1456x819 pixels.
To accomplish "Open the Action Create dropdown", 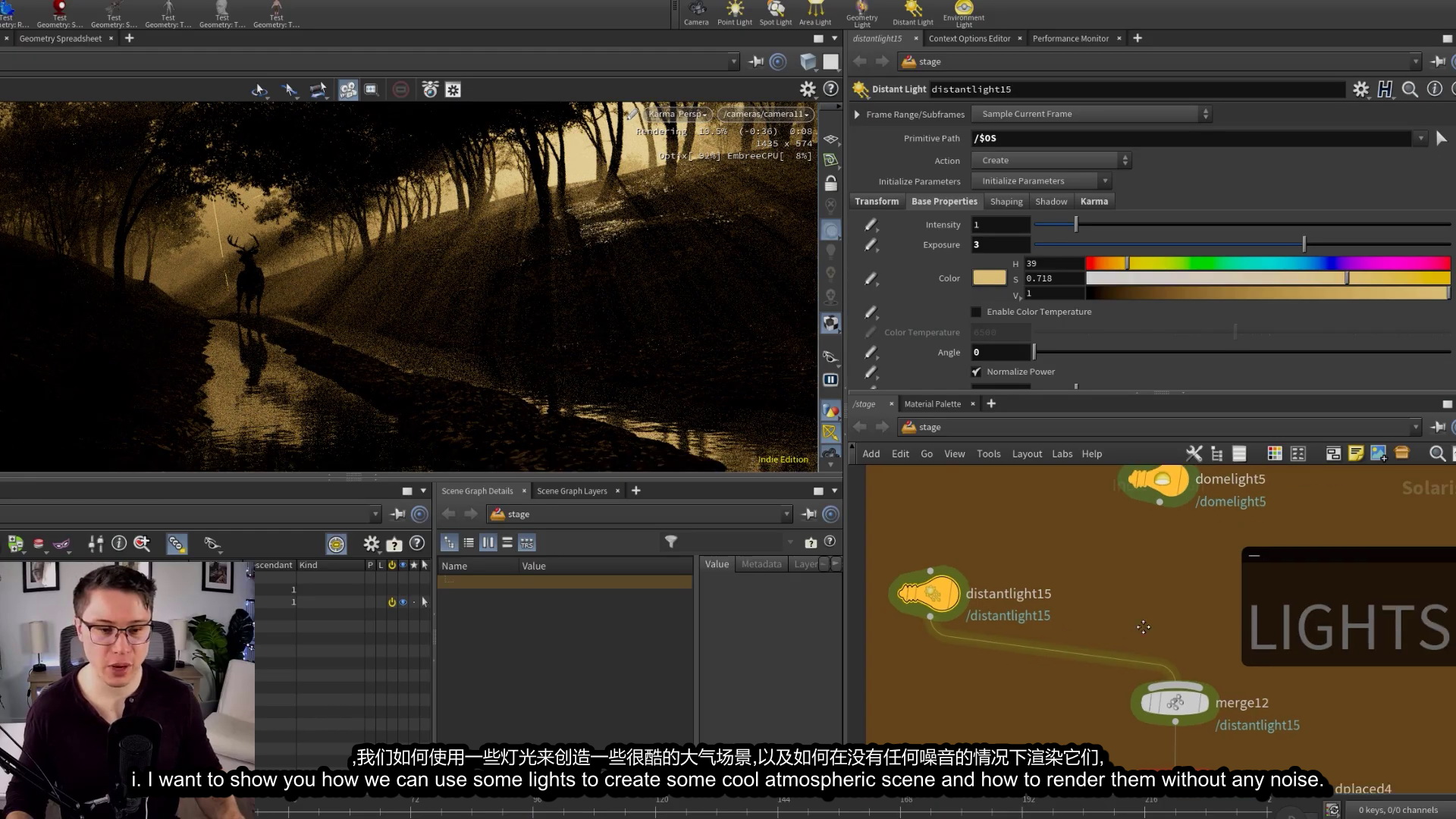I will [1051, 160].
